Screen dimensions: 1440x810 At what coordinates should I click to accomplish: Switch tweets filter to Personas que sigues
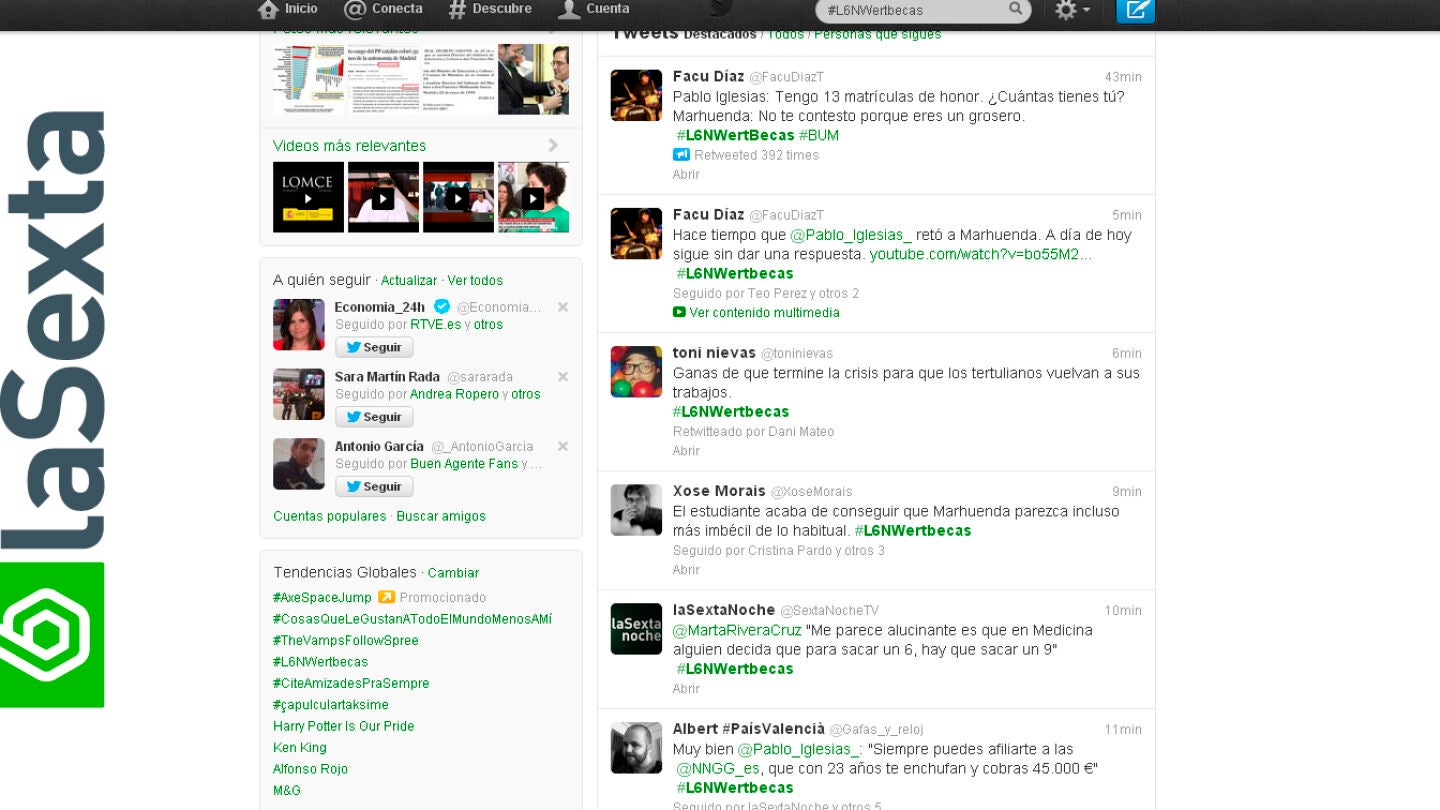[x=877, y=35]
